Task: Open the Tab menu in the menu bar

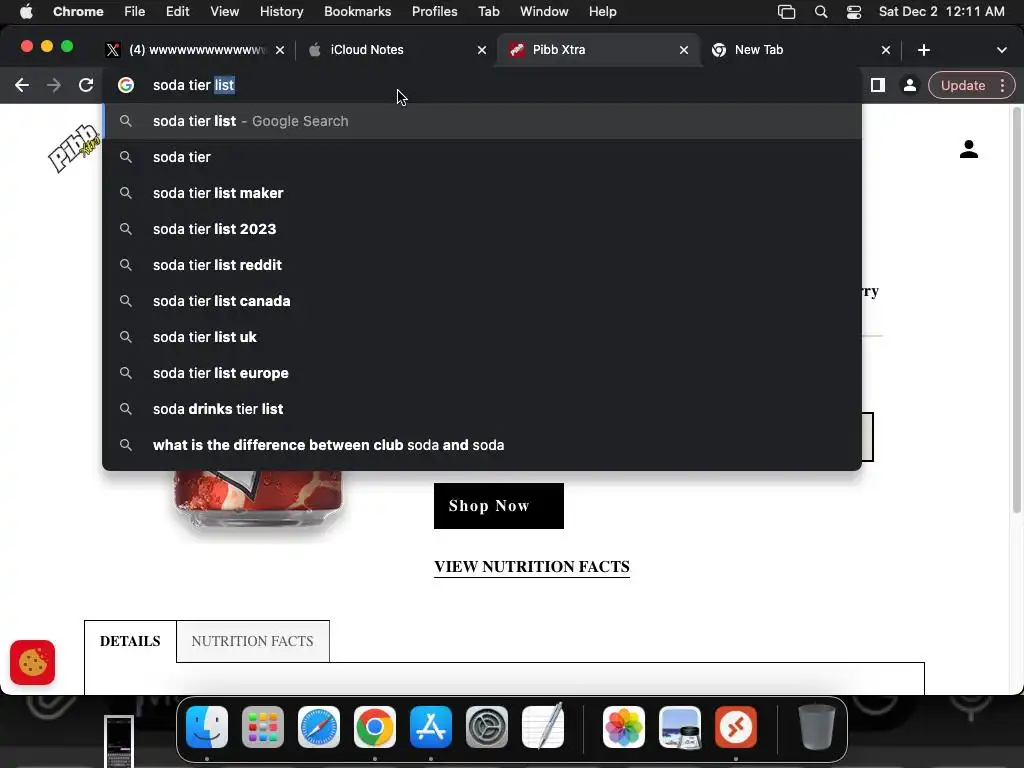Action: (488, 12)
